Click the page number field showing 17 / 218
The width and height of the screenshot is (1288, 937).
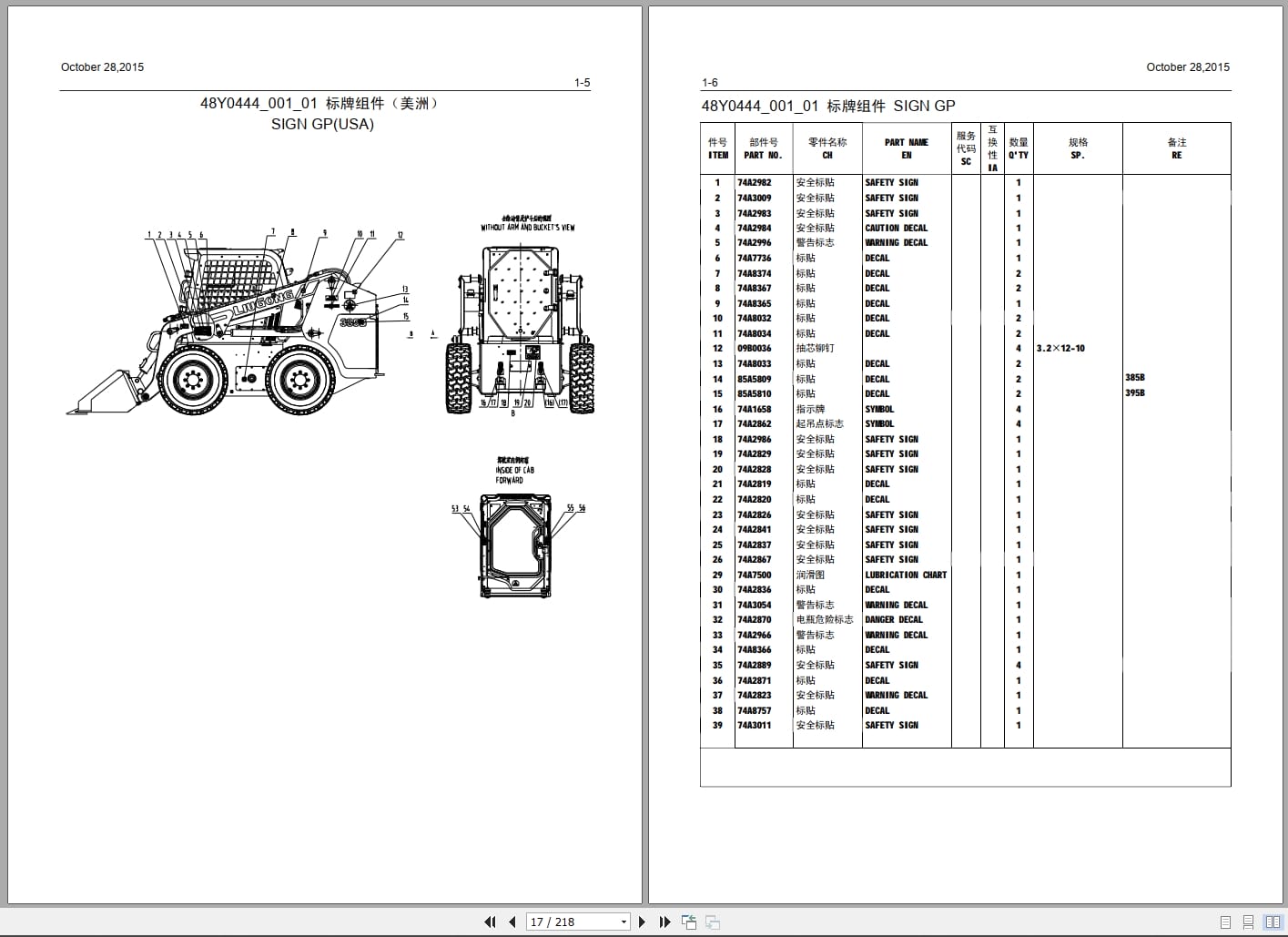pyautogui.click(x=572, y=922)
